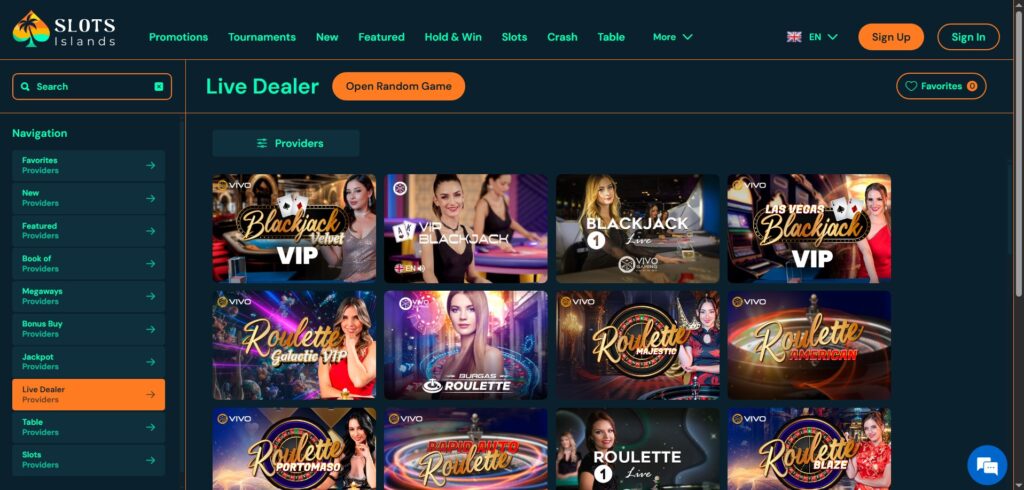Click Open Random Game button

[x=398, y=86]
